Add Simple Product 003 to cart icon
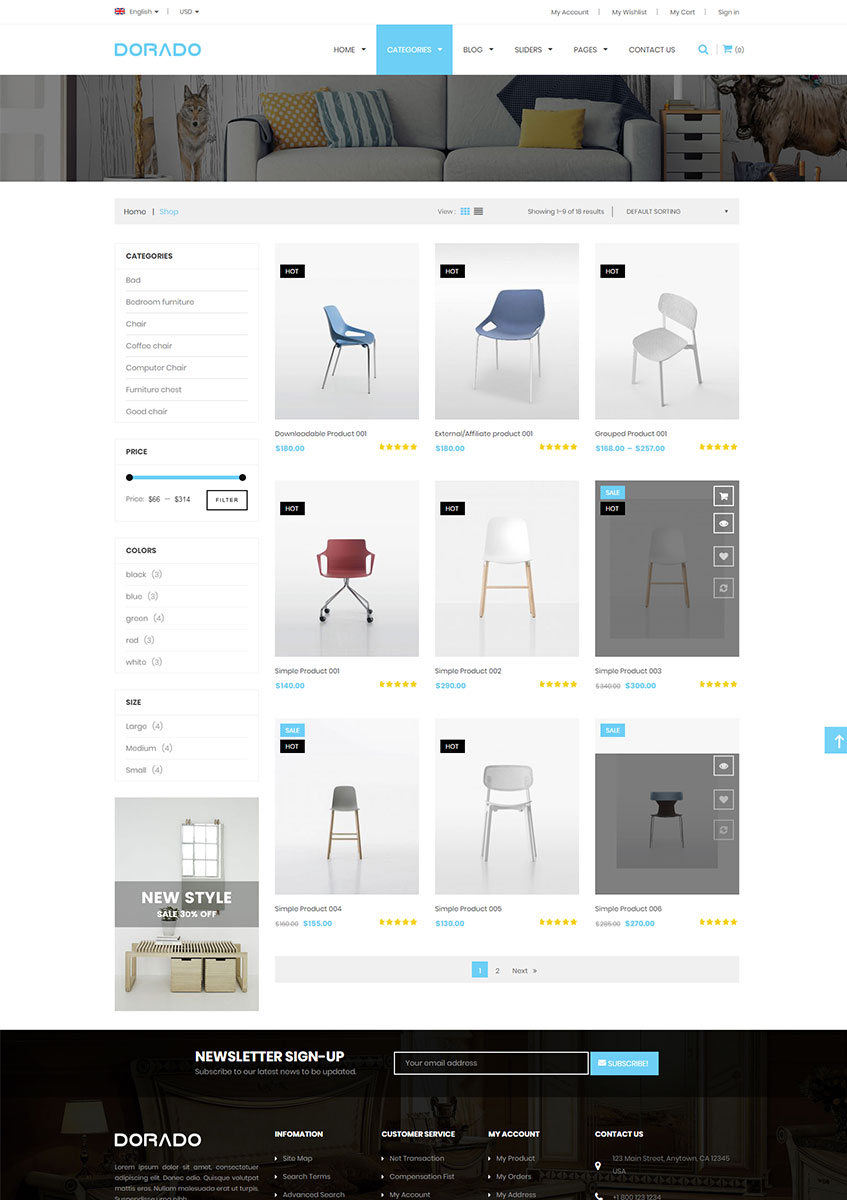Image resolution: width=847 pixels, height=1200 pixels. tap(724, 495)
